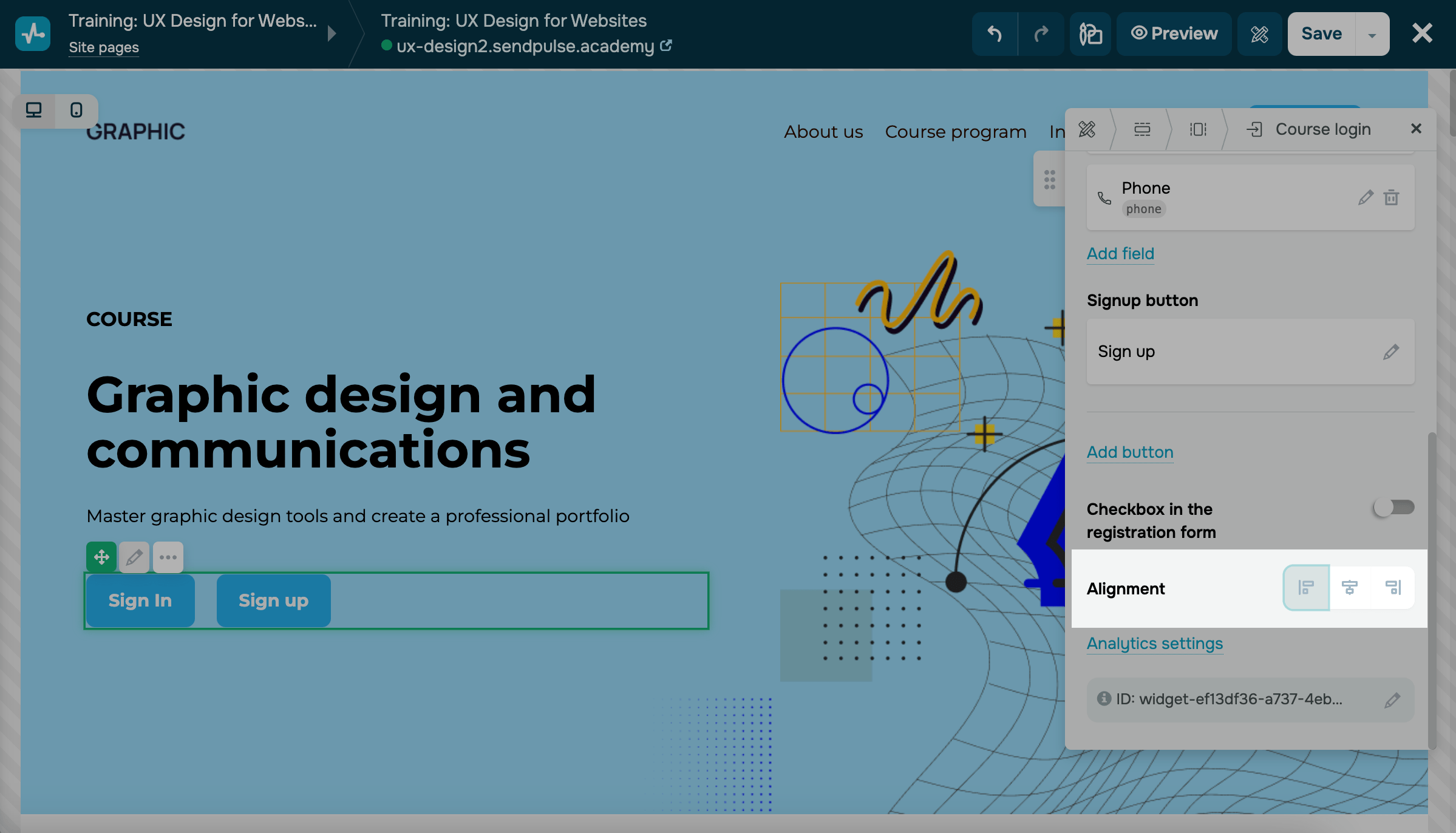The width and height of the screenshot is (1456, 833).
Task: Open the Course program menu item
Action: 955,132
